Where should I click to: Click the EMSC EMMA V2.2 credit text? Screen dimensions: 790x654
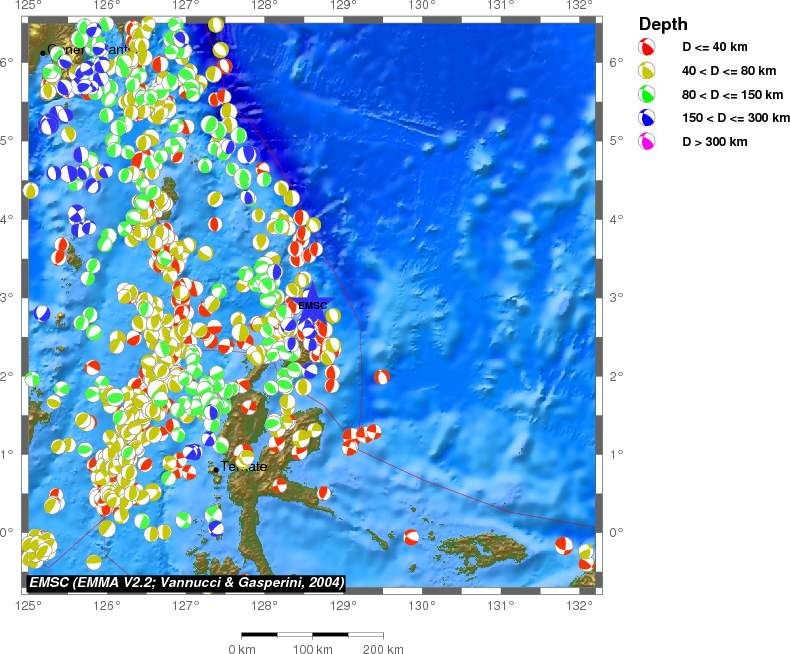coord(187,582)
